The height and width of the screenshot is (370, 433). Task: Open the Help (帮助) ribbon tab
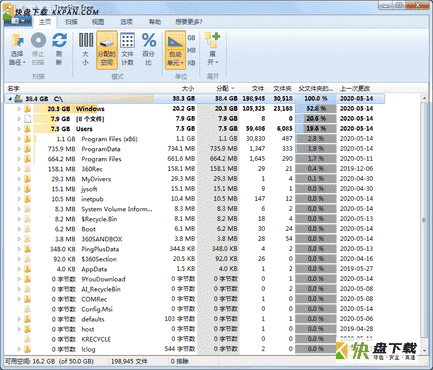pos(155,22)
